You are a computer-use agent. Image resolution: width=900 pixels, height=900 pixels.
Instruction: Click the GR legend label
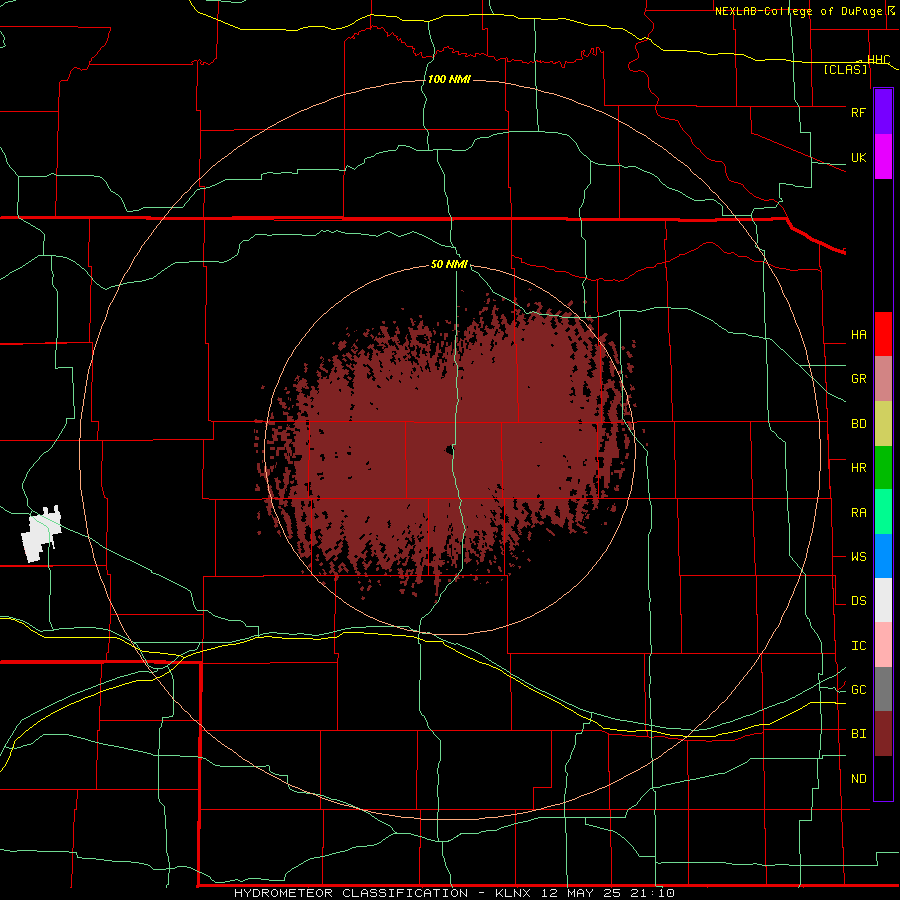click(858, 379)
